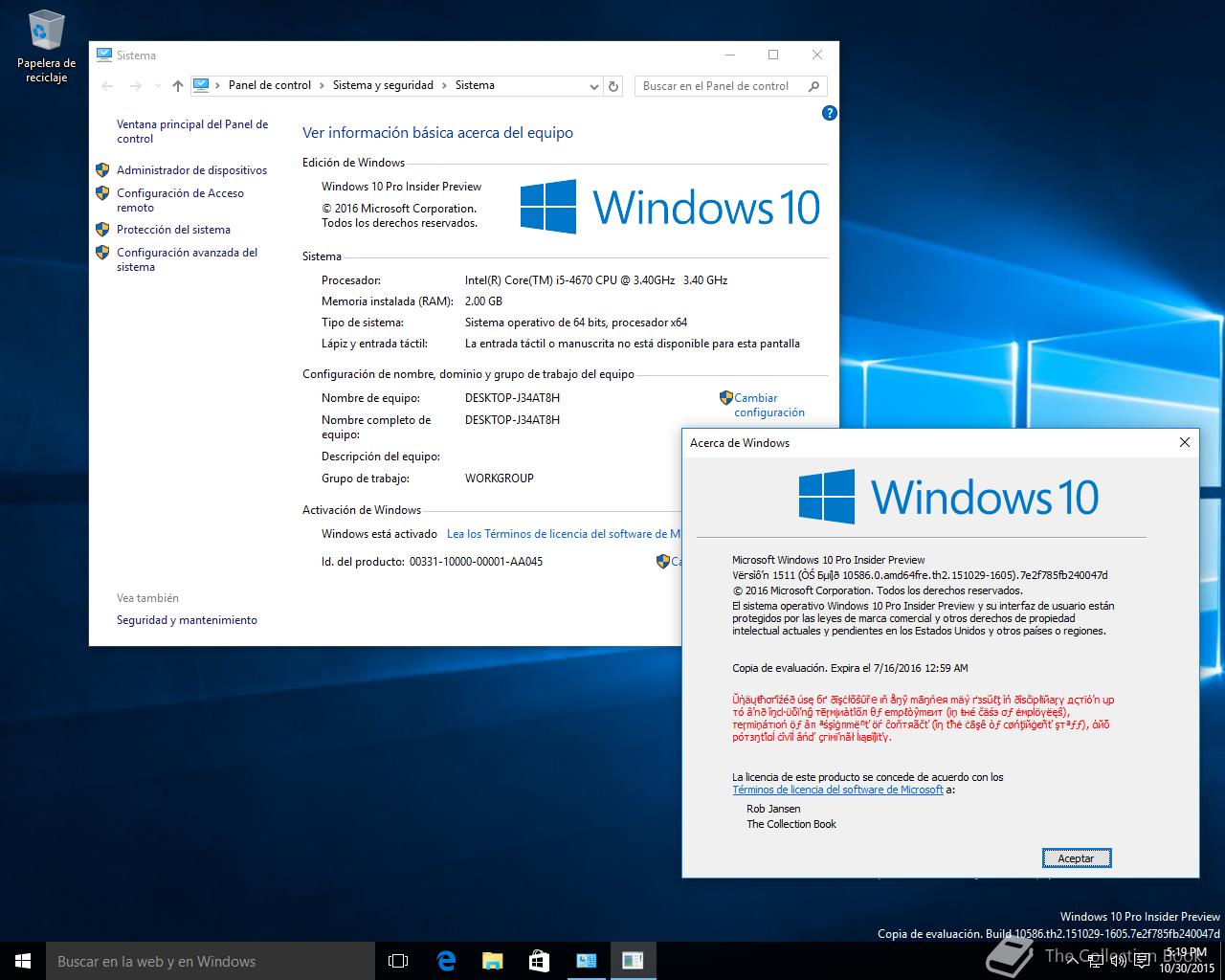Click shield icon beside Configuración de Acceso remoto

(102, 193)
